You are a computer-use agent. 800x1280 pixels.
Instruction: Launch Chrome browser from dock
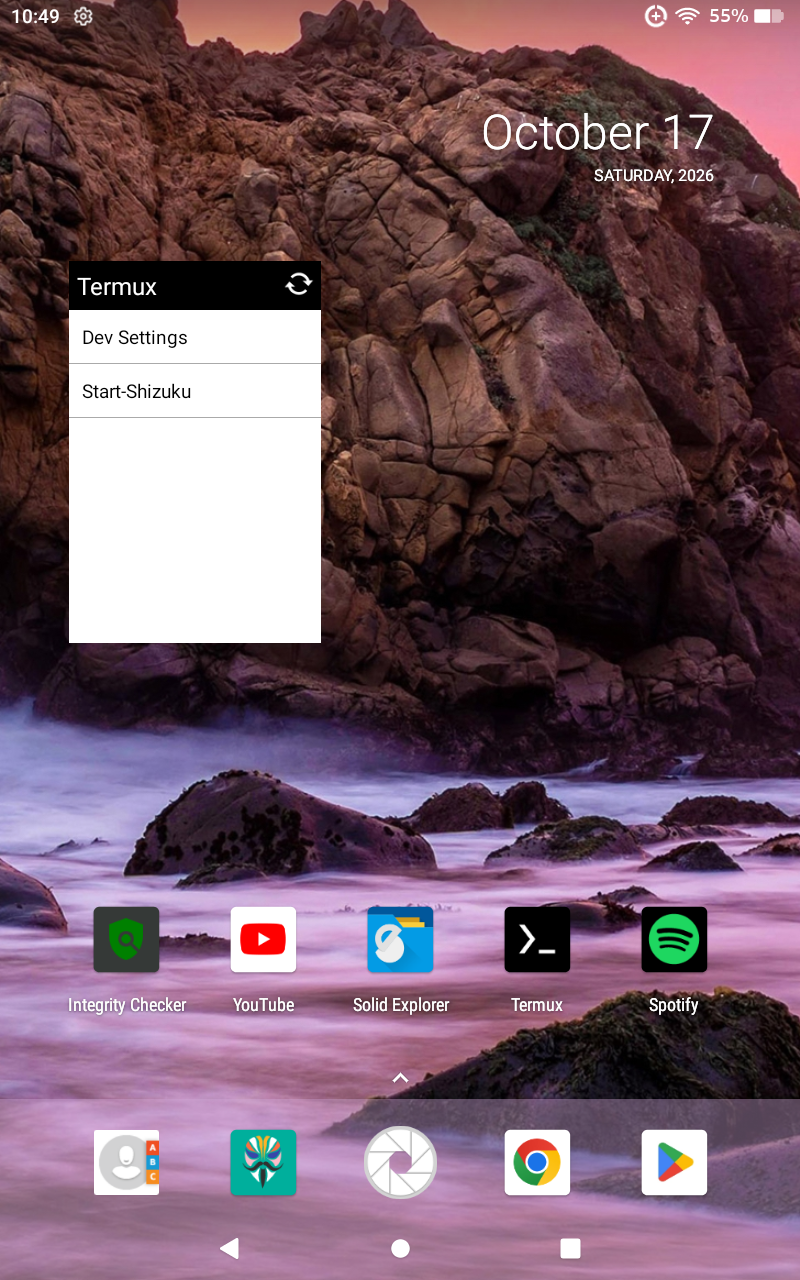tap(537, 1162)
